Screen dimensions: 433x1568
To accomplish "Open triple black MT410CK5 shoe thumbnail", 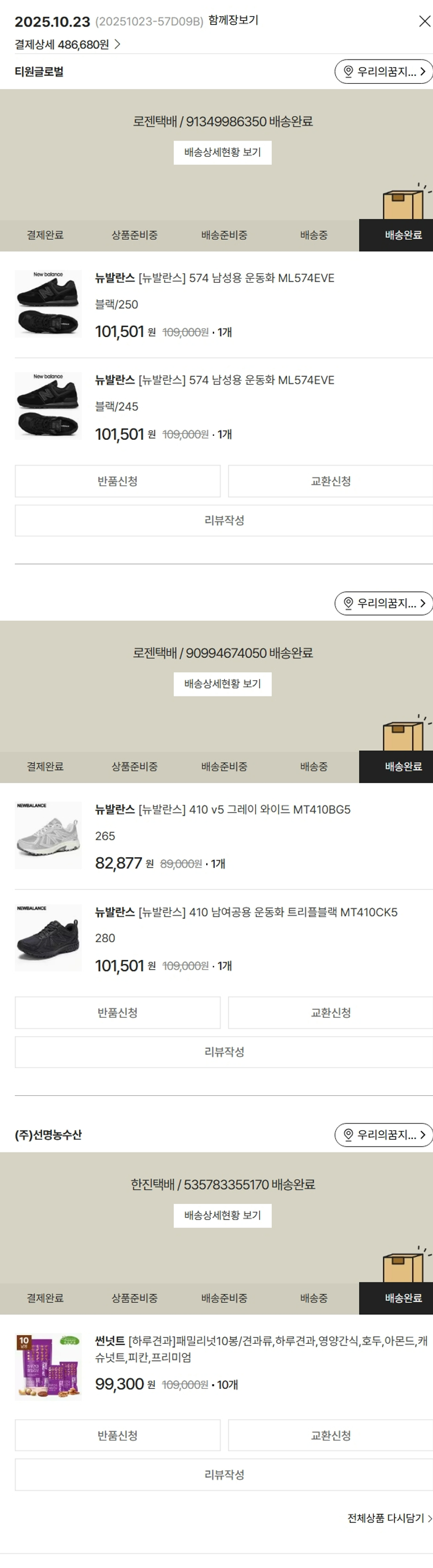I will pyautogui.click(x=48, y=937).
